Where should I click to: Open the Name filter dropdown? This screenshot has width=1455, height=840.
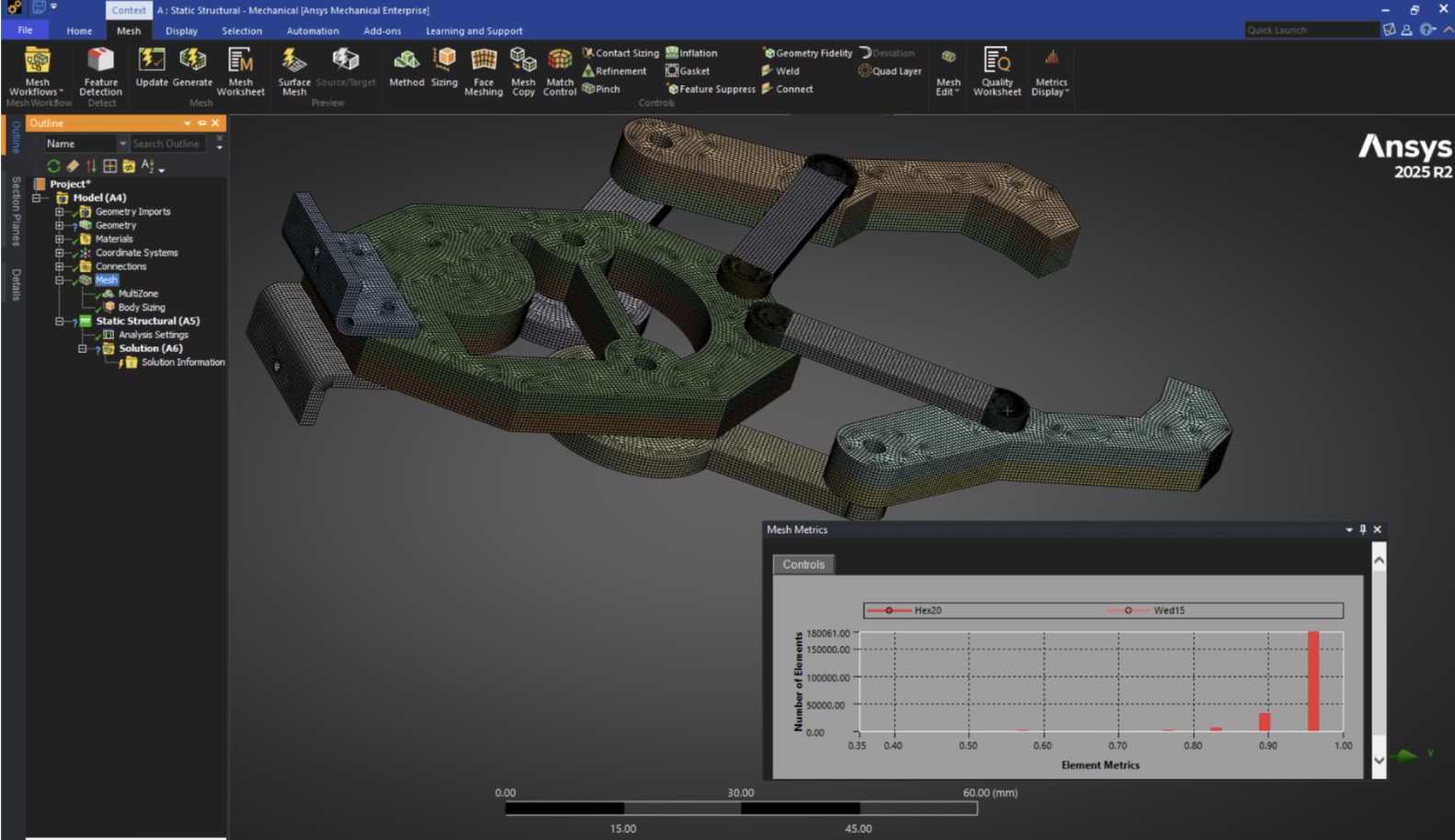click(x=86, y=143)
